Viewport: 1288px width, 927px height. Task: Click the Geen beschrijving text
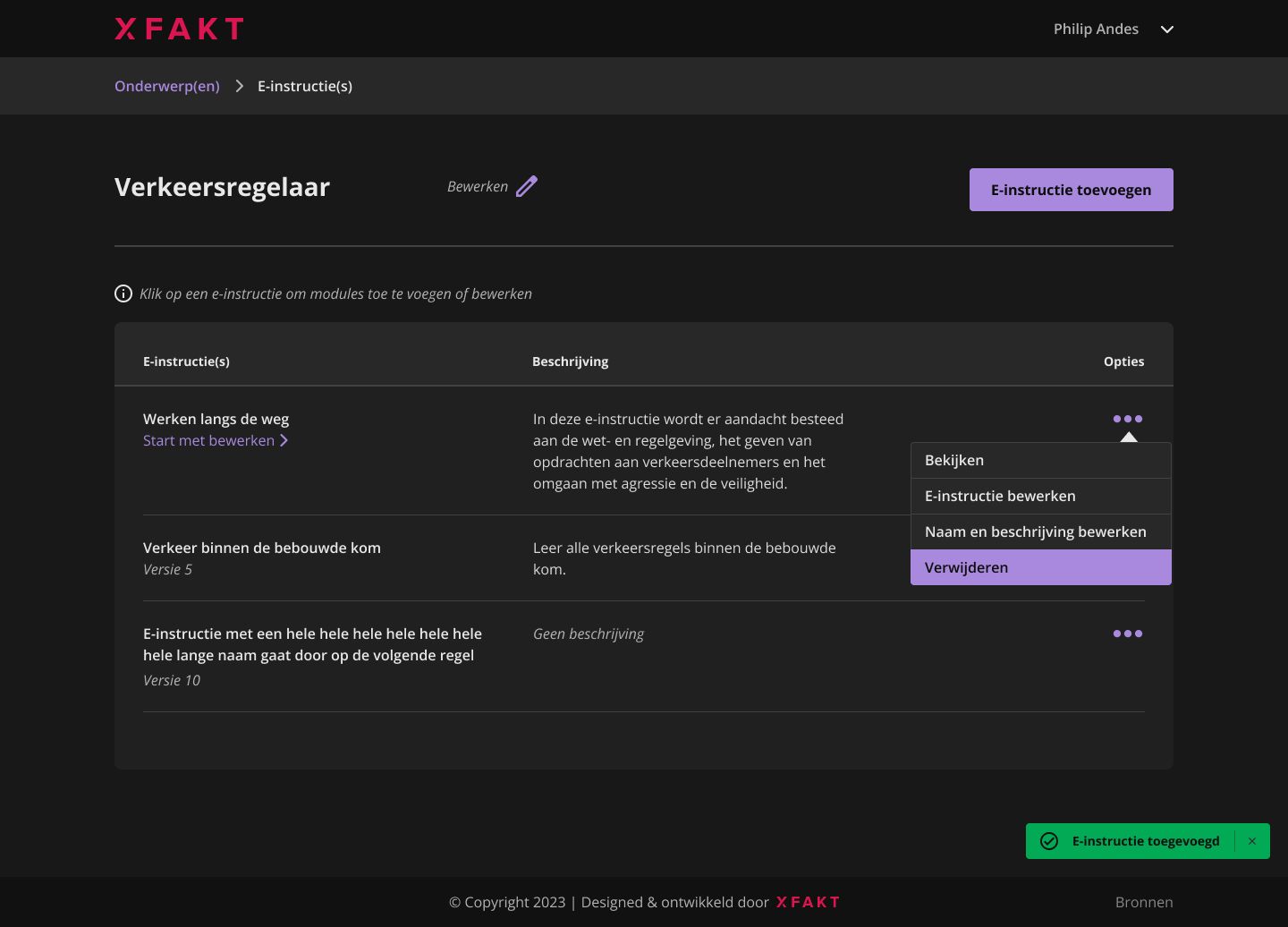coord(589,634)
